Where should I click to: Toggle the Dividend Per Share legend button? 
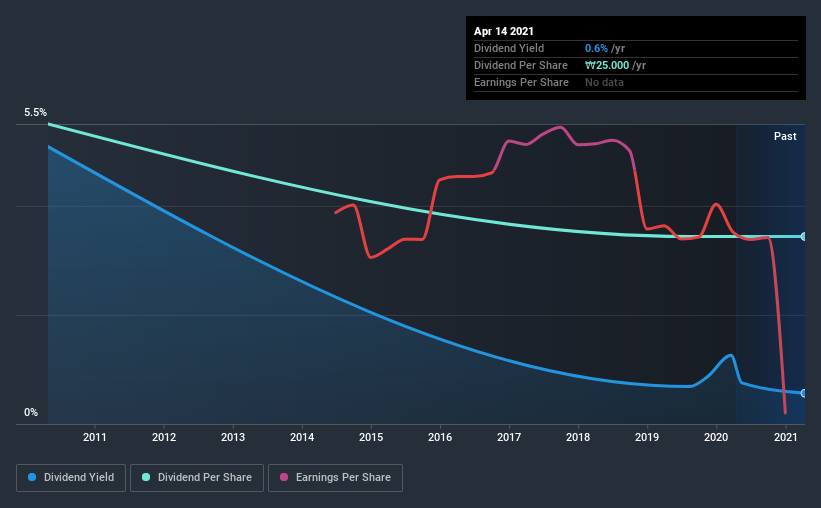pos(197,478)
